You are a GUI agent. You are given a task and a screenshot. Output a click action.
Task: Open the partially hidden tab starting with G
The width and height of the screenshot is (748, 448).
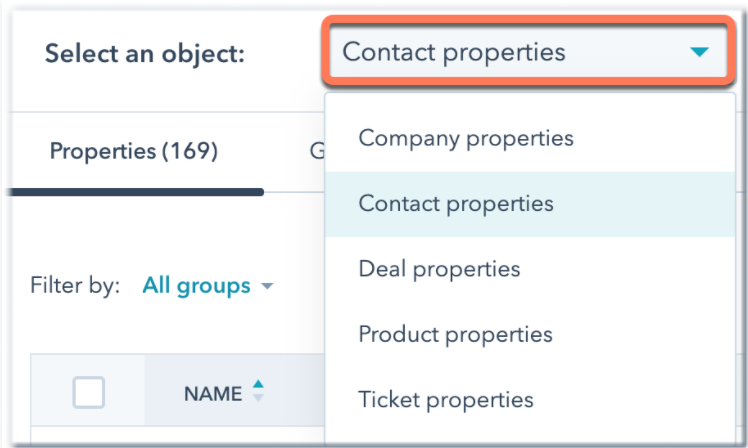click(x=316, y=152)
